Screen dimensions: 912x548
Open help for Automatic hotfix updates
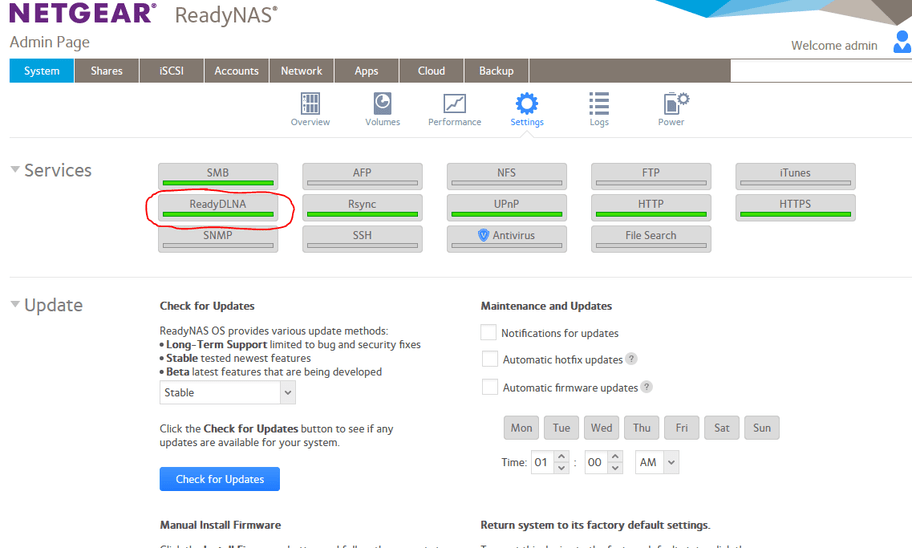point(631,359)
